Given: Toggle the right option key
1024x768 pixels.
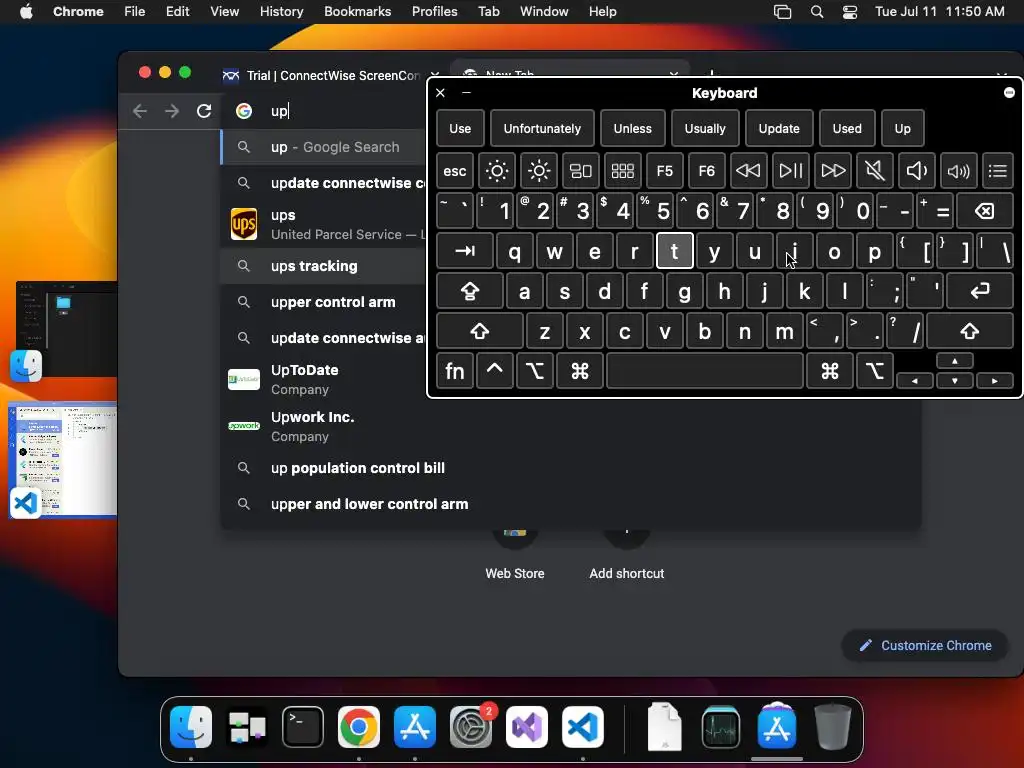Looking at the screenshot, I should point(874,371).
